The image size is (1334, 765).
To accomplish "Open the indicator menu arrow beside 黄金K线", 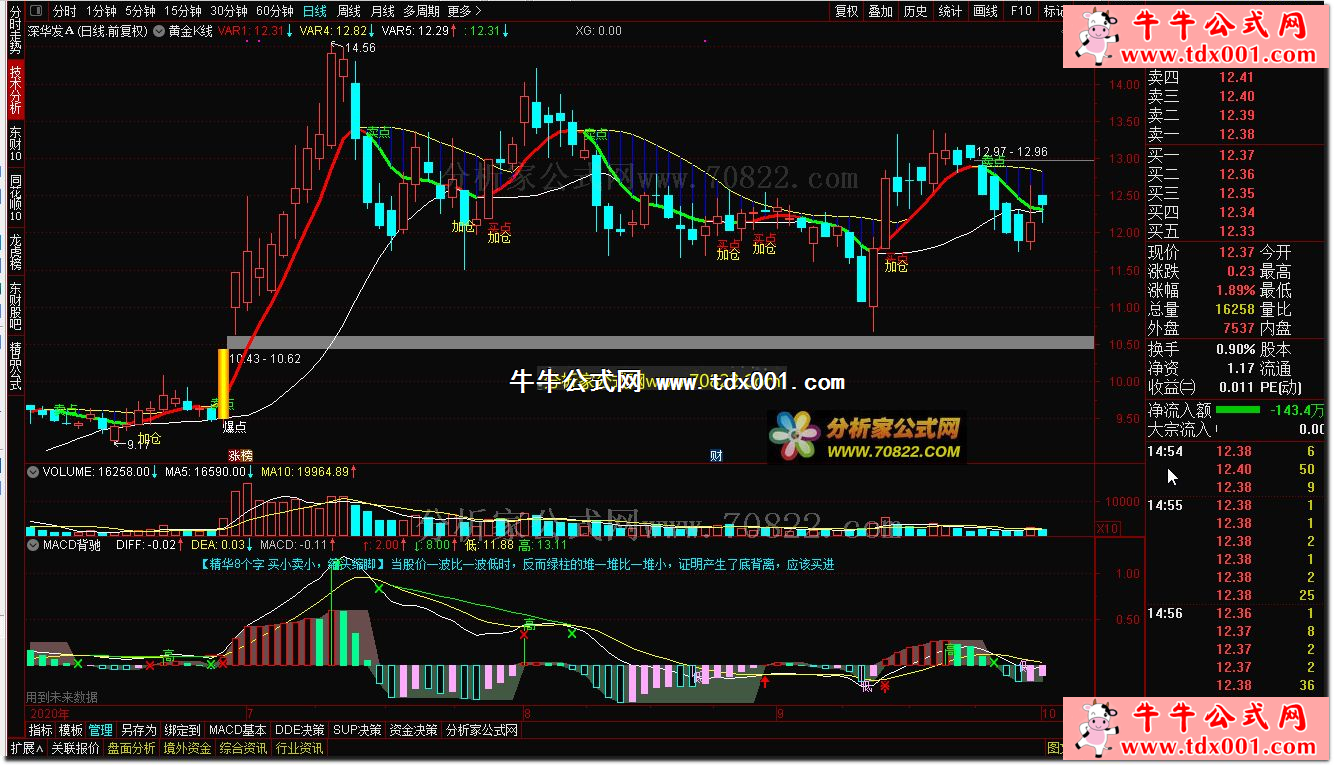I will 160,31.
